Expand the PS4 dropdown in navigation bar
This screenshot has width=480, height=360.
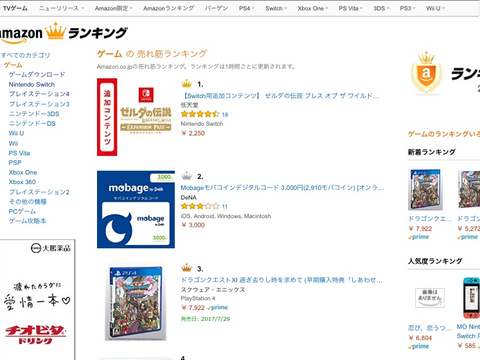pos(246,8)
